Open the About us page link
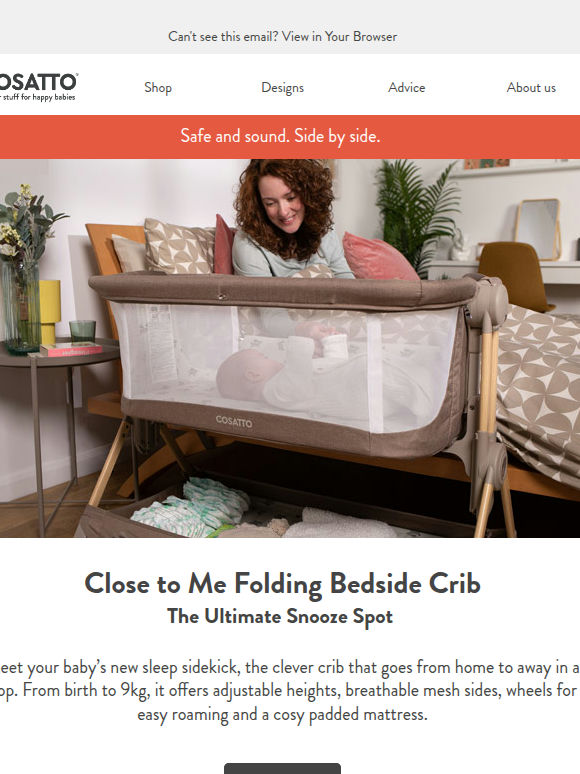This screenshot has height=774, width=580. pos(531,87)
